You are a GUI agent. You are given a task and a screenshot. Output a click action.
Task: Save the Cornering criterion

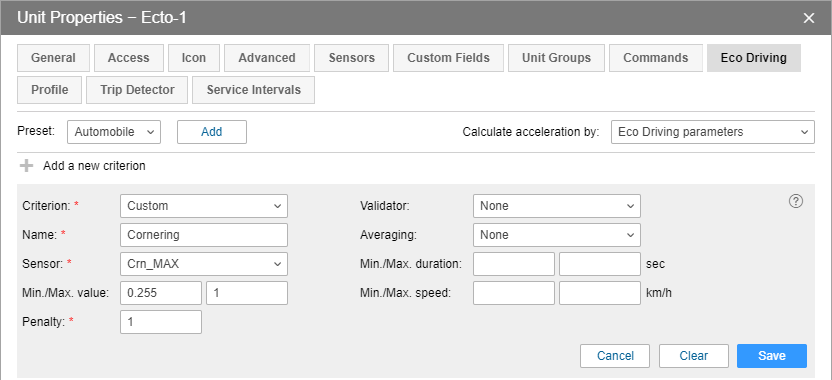[772, 356]
